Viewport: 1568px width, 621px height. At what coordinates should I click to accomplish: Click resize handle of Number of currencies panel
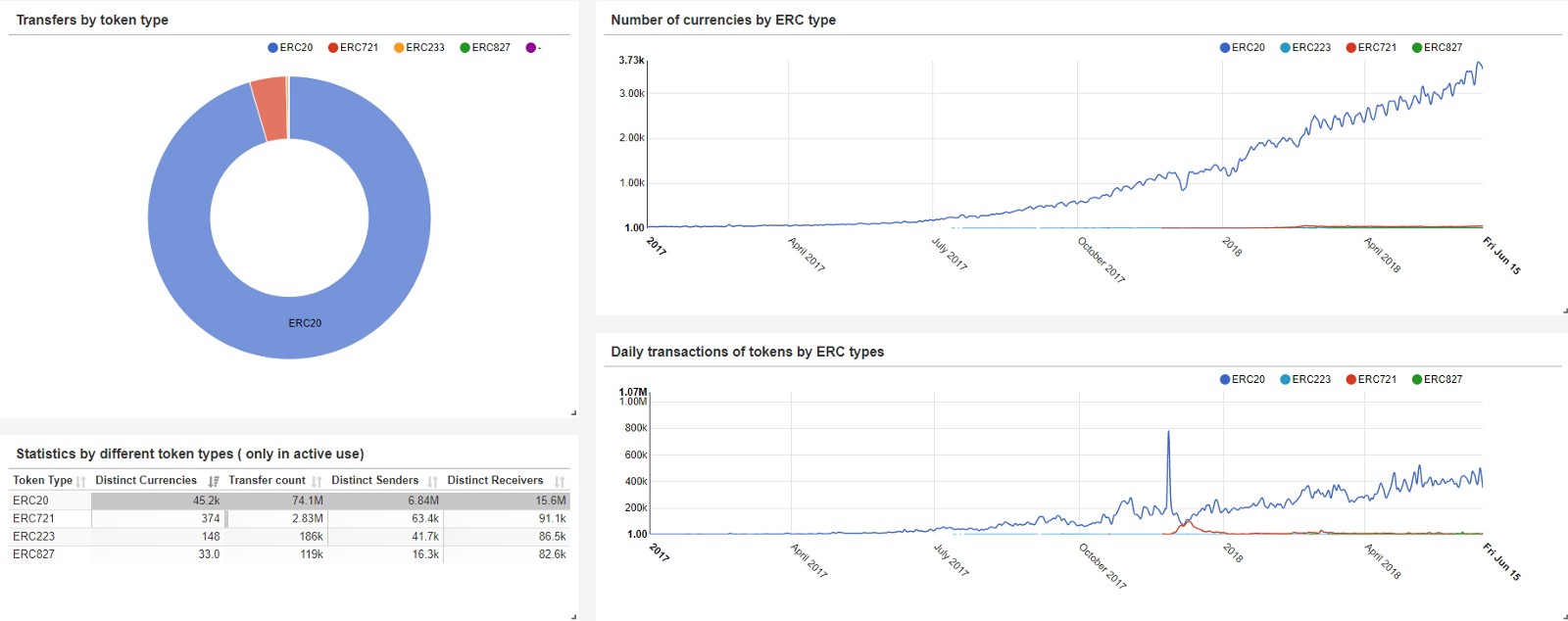(1564, 310)
